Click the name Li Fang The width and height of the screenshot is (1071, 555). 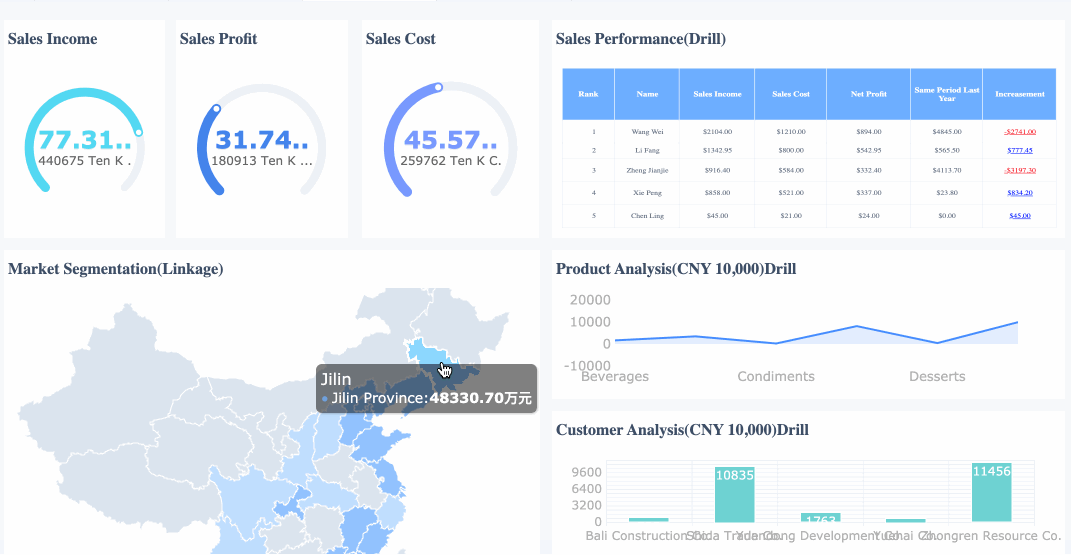[x=647, y=150]
